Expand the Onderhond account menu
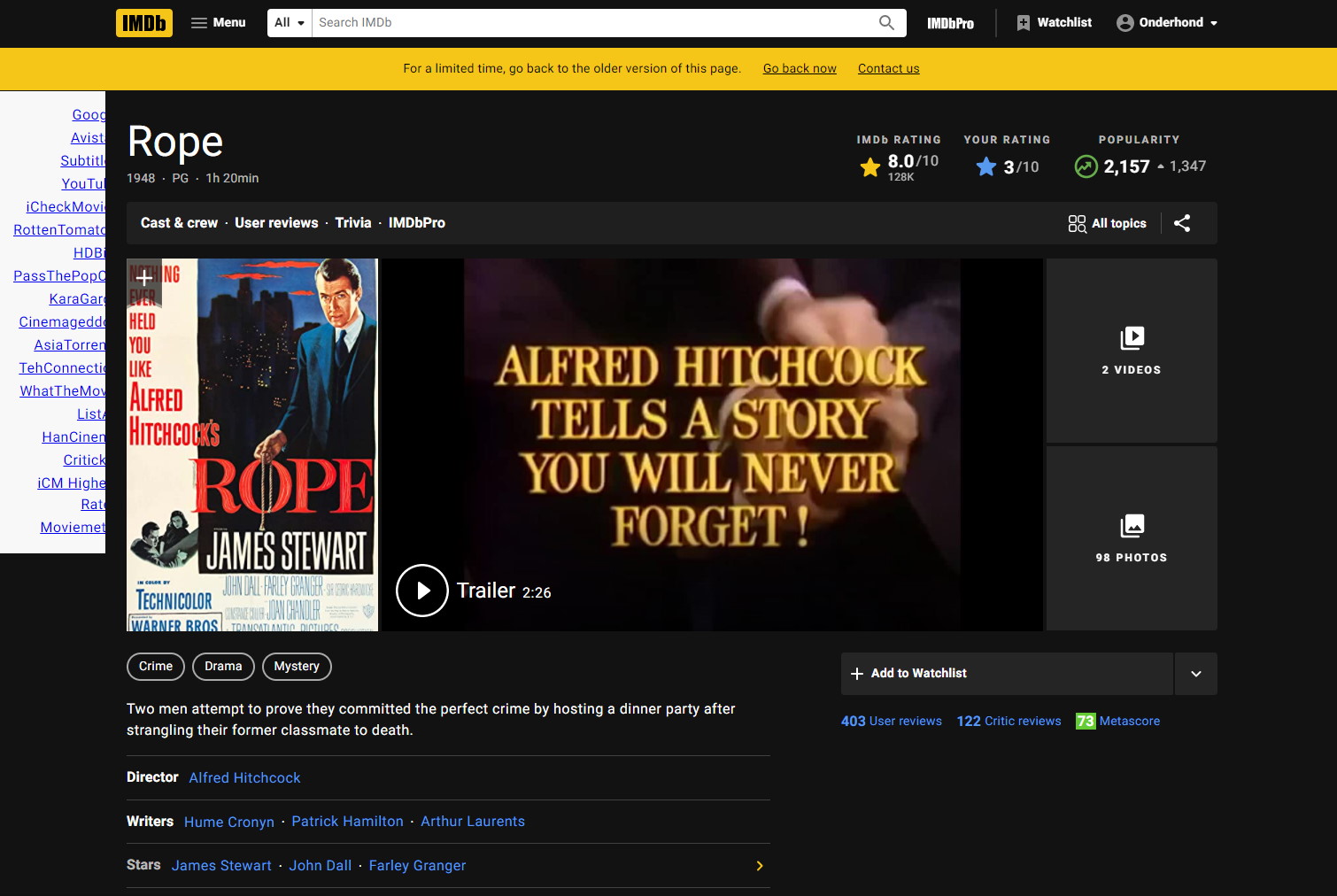This screenshot has width=1337, height=896. pyautogui.click(x=1167, y=23)
